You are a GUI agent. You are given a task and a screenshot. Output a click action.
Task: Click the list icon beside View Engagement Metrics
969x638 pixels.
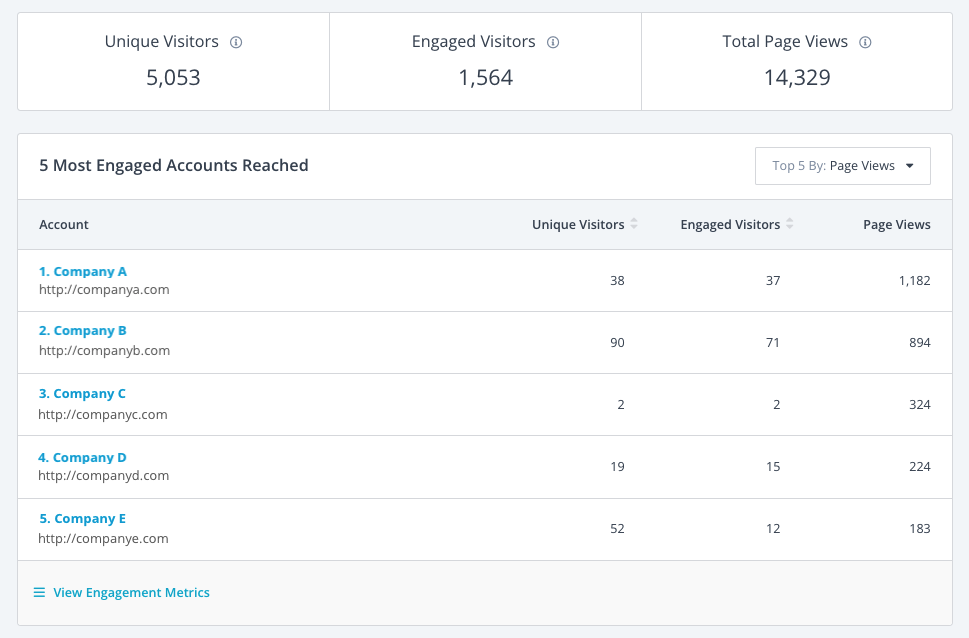[39, 592]
